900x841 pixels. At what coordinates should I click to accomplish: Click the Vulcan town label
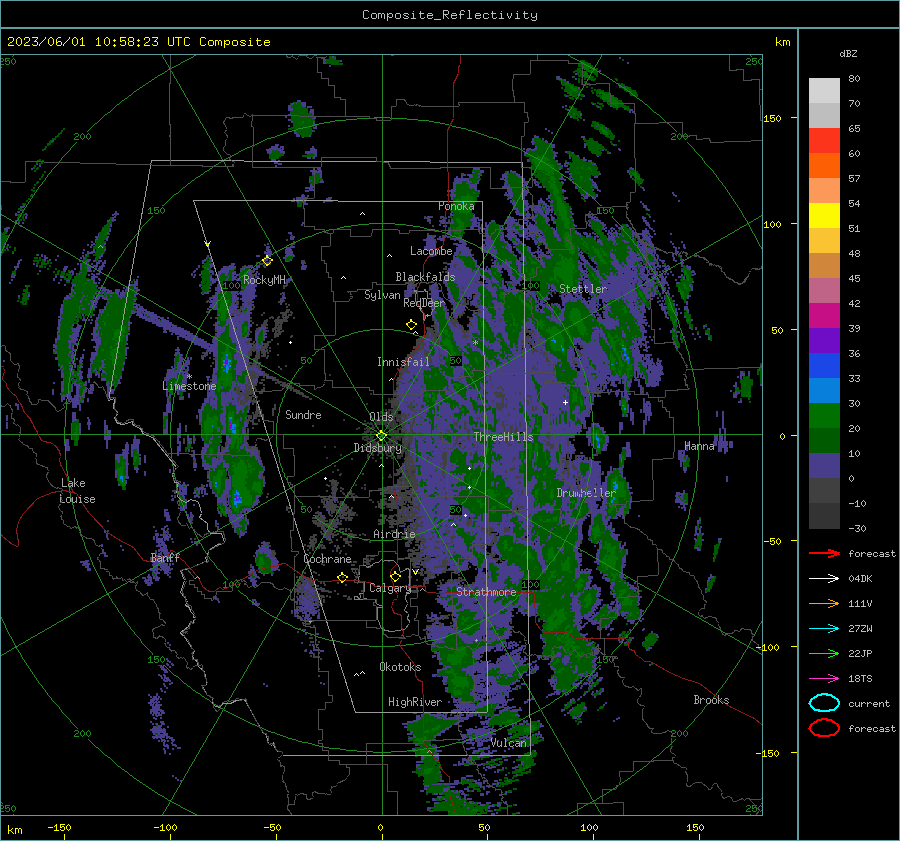tap(508, 743)
